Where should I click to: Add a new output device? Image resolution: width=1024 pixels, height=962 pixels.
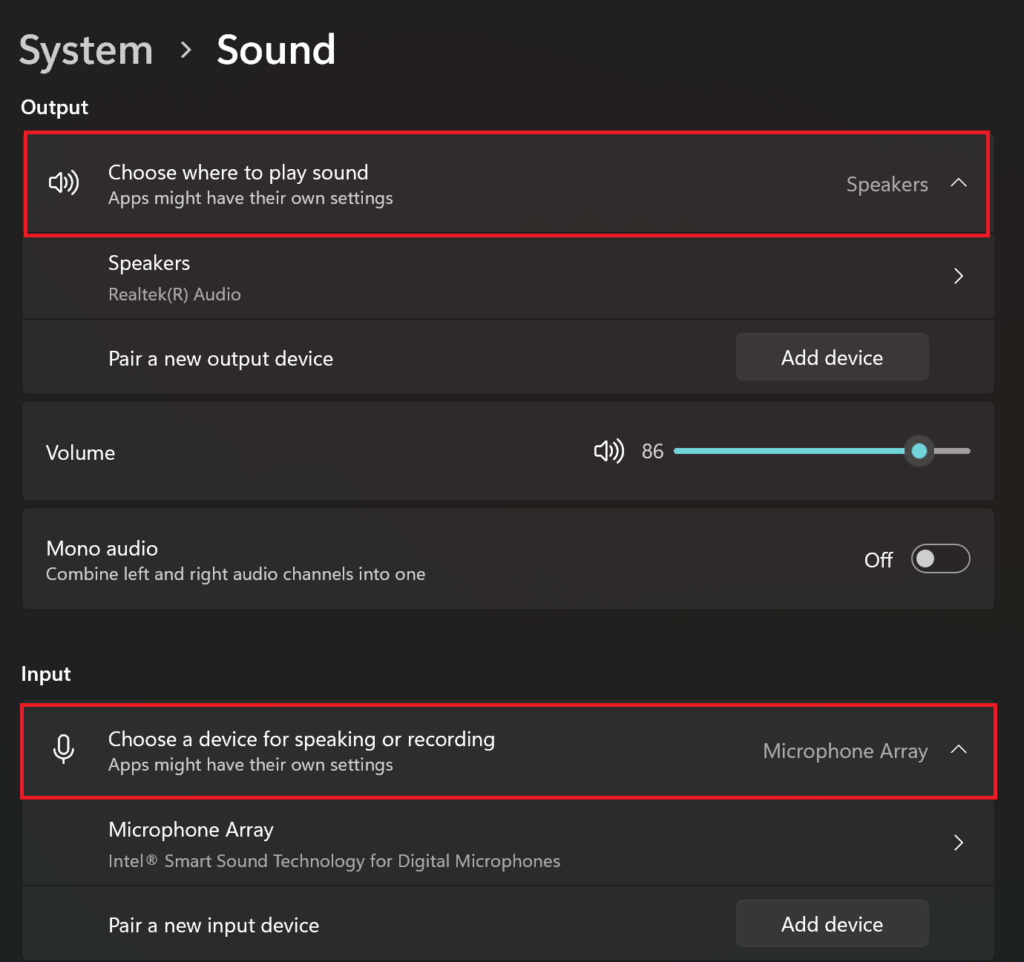831,357
